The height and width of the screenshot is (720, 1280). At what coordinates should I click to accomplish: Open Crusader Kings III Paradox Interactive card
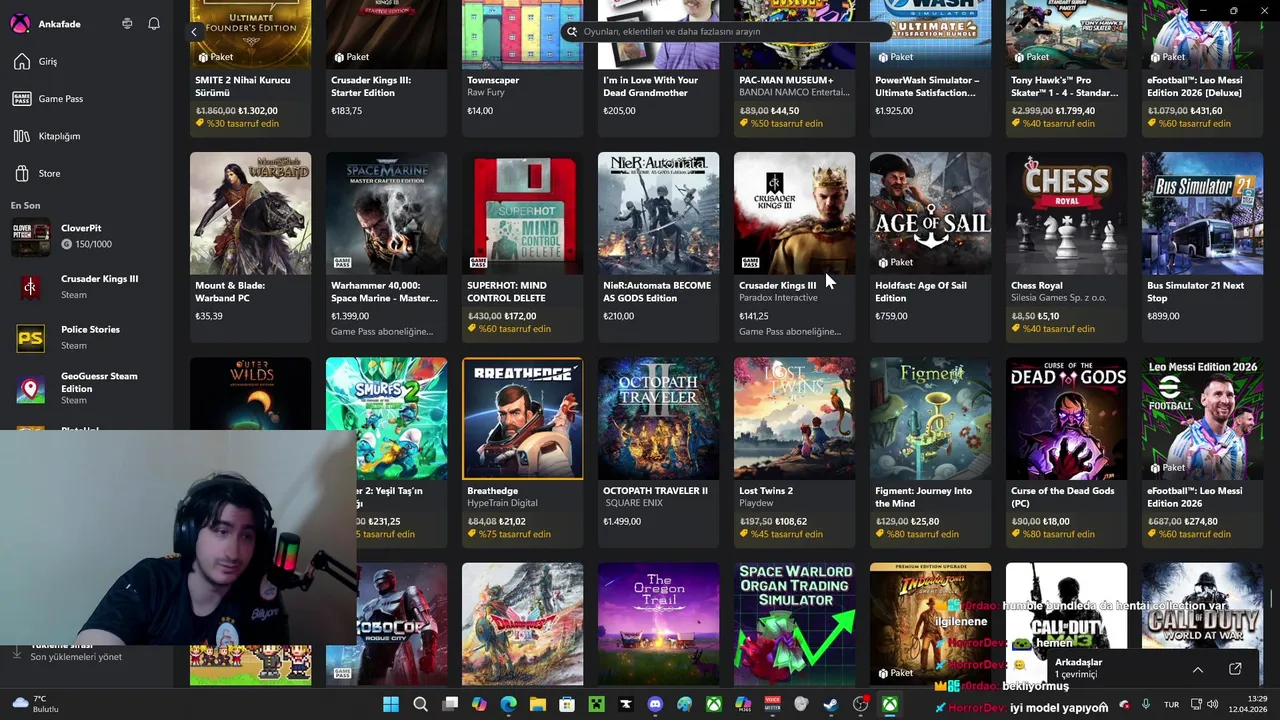(x=794, y=245)
